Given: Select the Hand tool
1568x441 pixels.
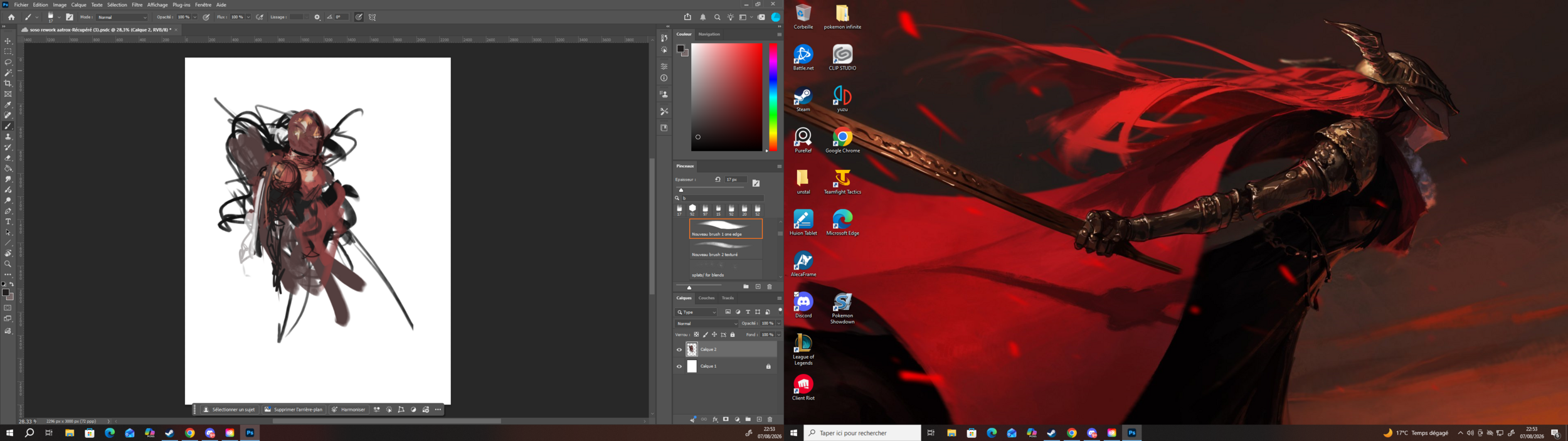Looking at the screenshot, I should point(8,253).
